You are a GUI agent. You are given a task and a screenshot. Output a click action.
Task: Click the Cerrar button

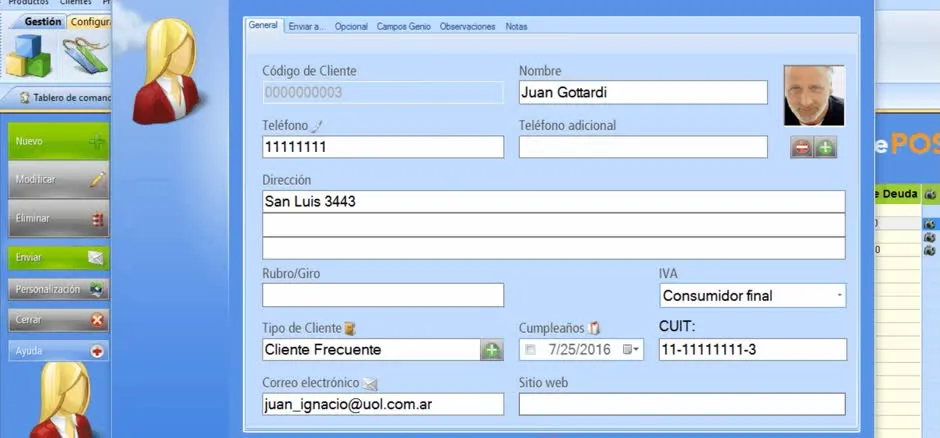[59, 320]
